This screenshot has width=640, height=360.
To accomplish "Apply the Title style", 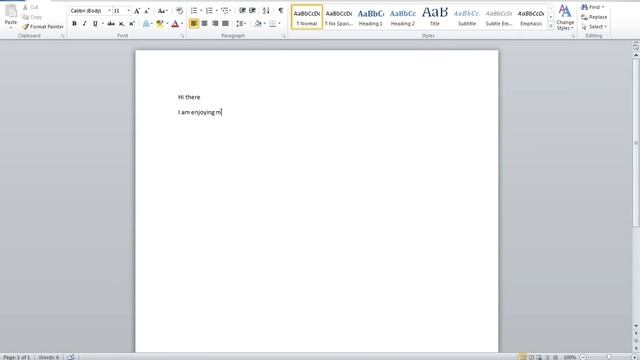I will [435, 17].
